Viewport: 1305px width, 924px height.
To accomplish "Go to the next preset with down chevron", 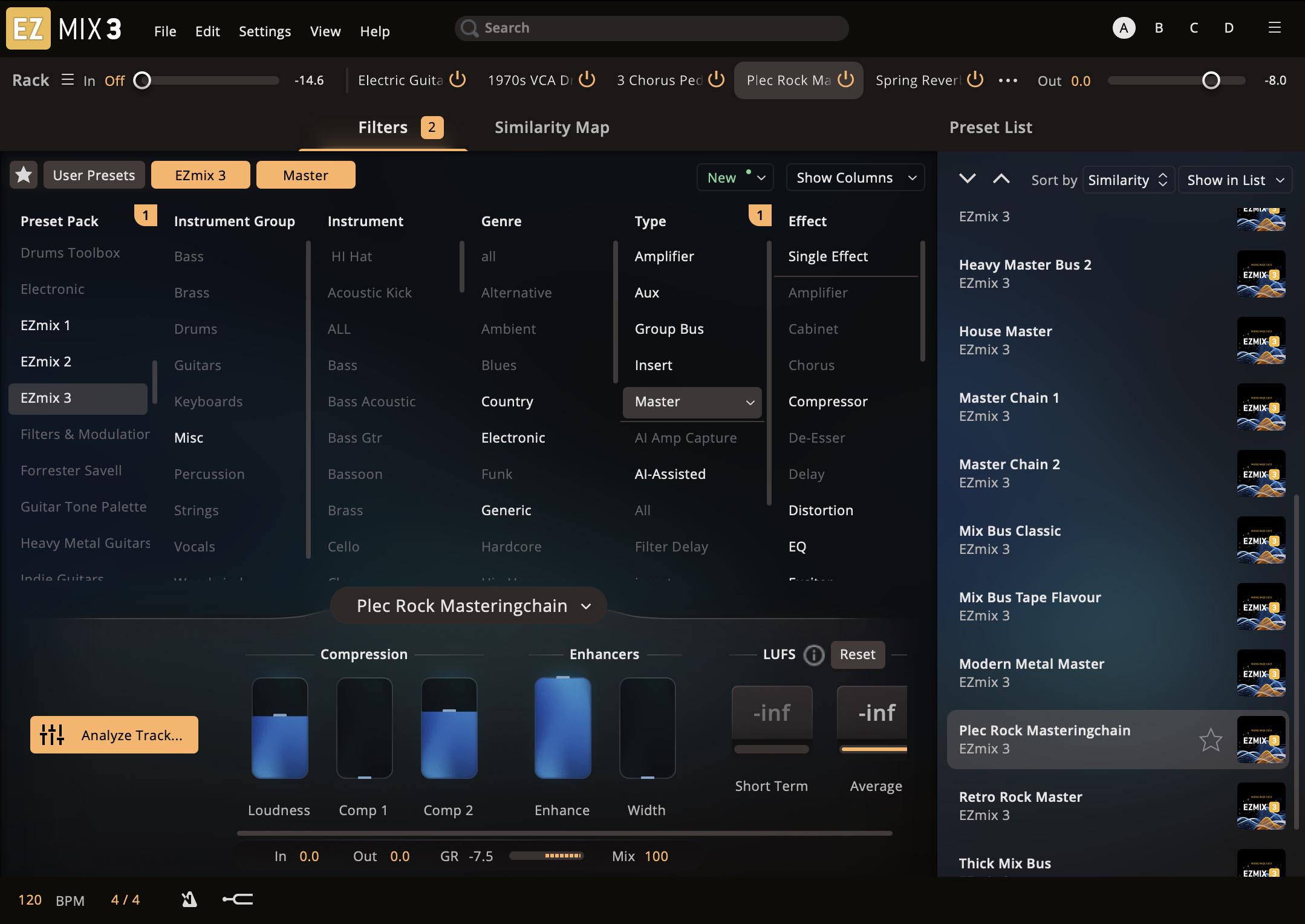I will coord(968,178).
